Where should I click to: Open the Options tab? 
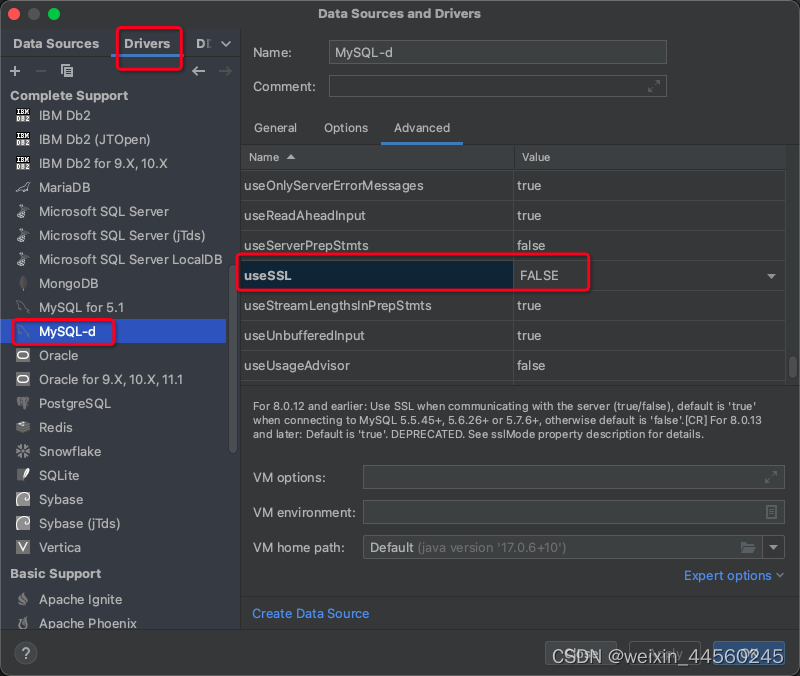pos(346,128)
